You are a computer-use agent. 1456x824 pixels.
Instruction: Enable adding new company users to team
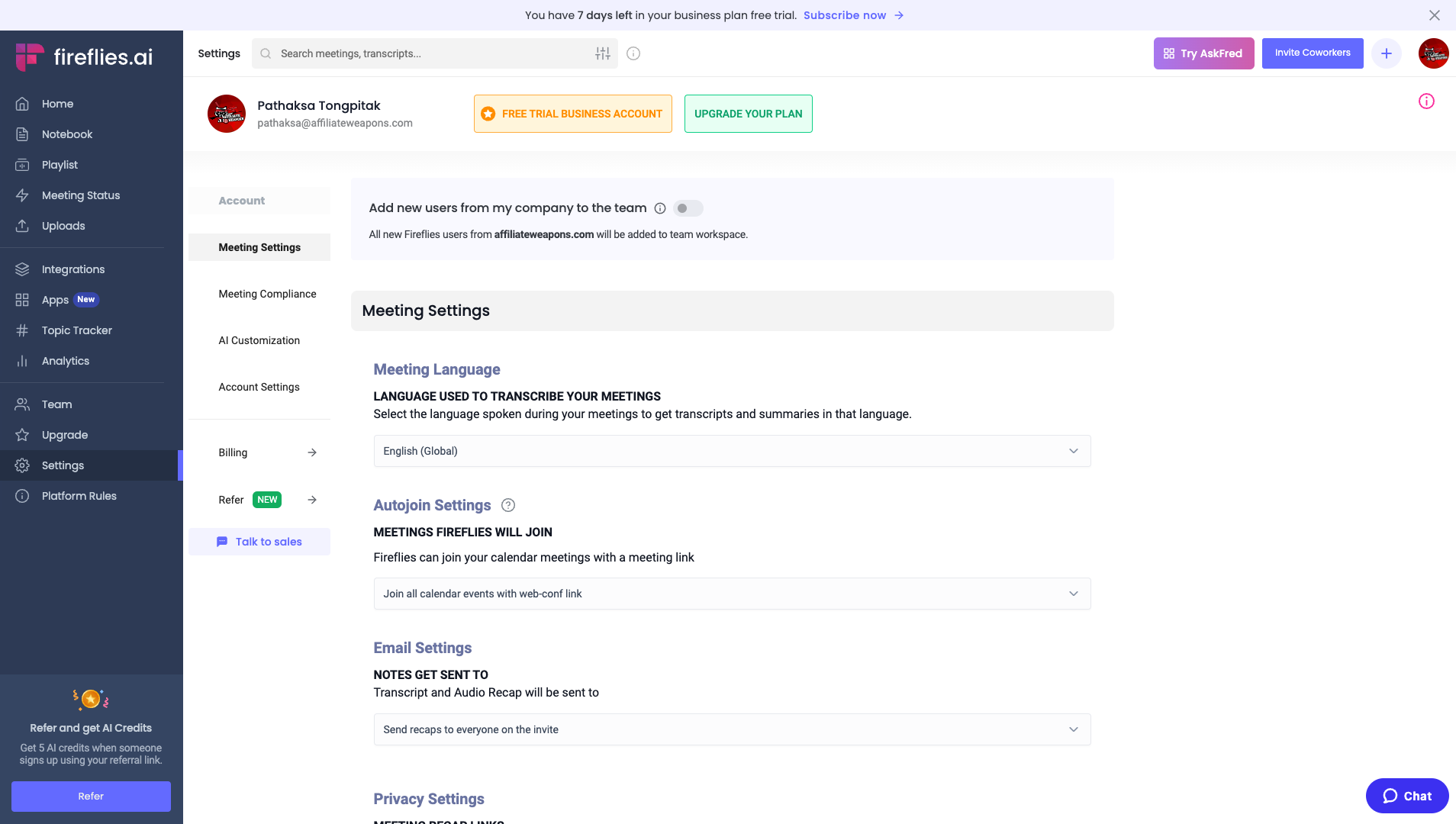[x=688, y=208]
